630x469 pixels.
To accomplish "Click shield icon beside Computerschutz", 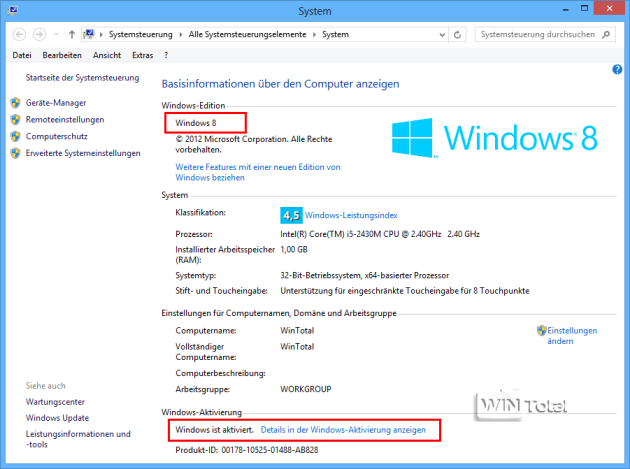I will click(15, 136).
